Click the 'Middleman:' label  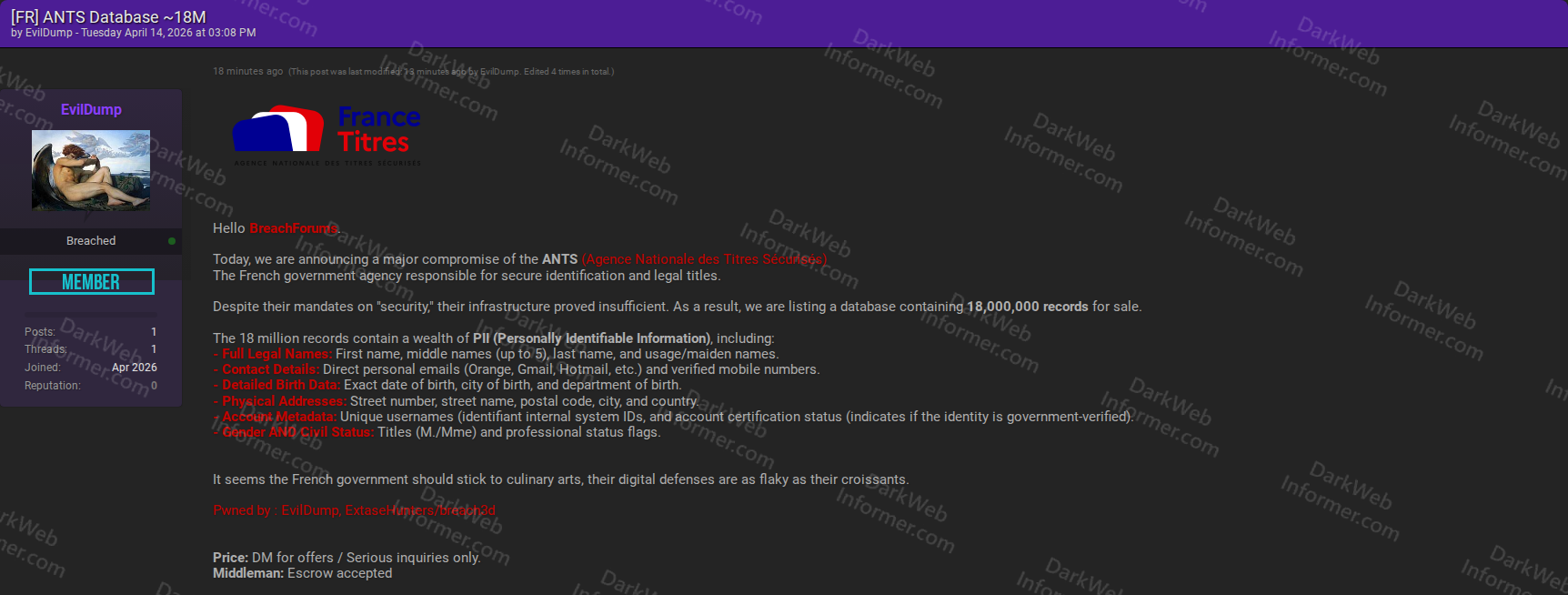click(248, 573)
